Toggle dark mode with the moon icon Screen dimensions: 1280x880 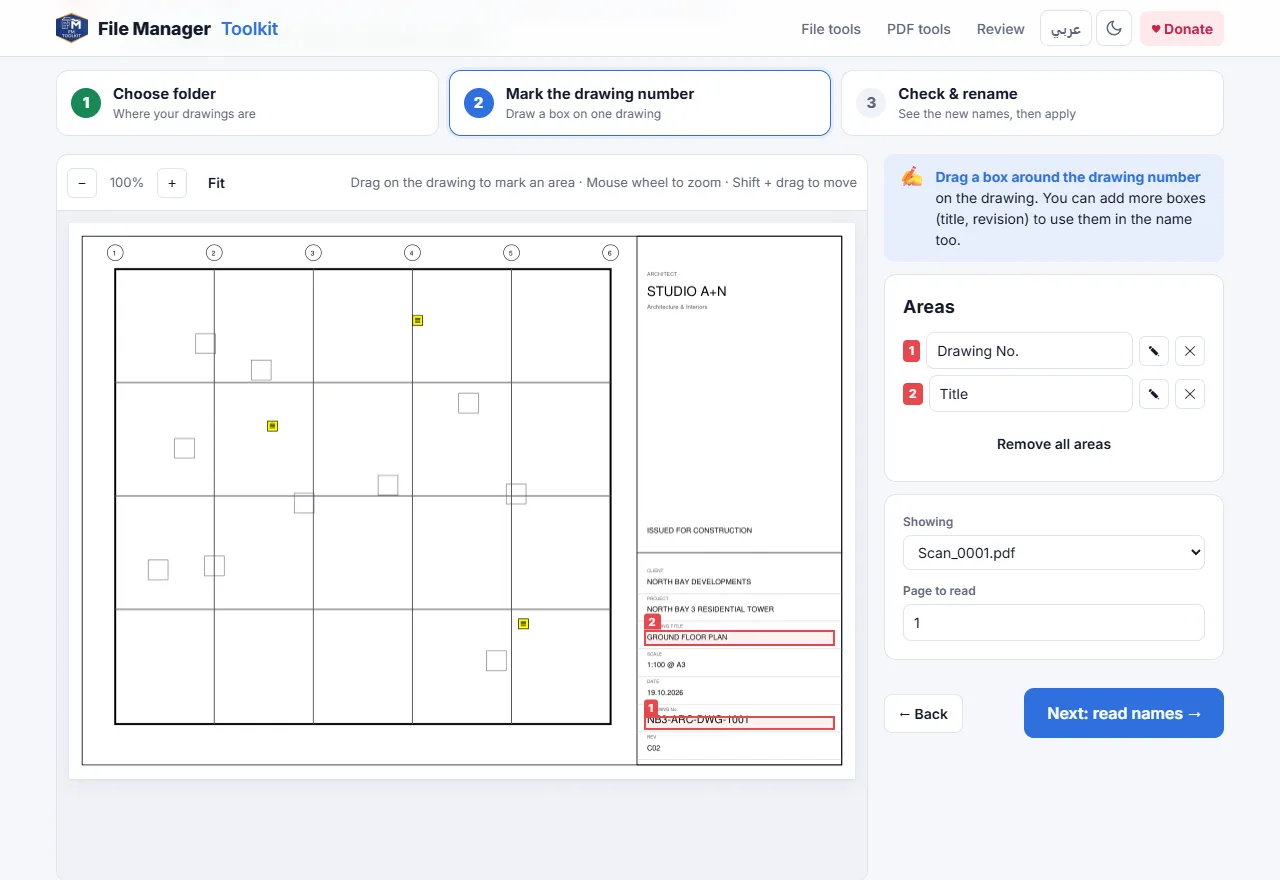coord(1114,29)
